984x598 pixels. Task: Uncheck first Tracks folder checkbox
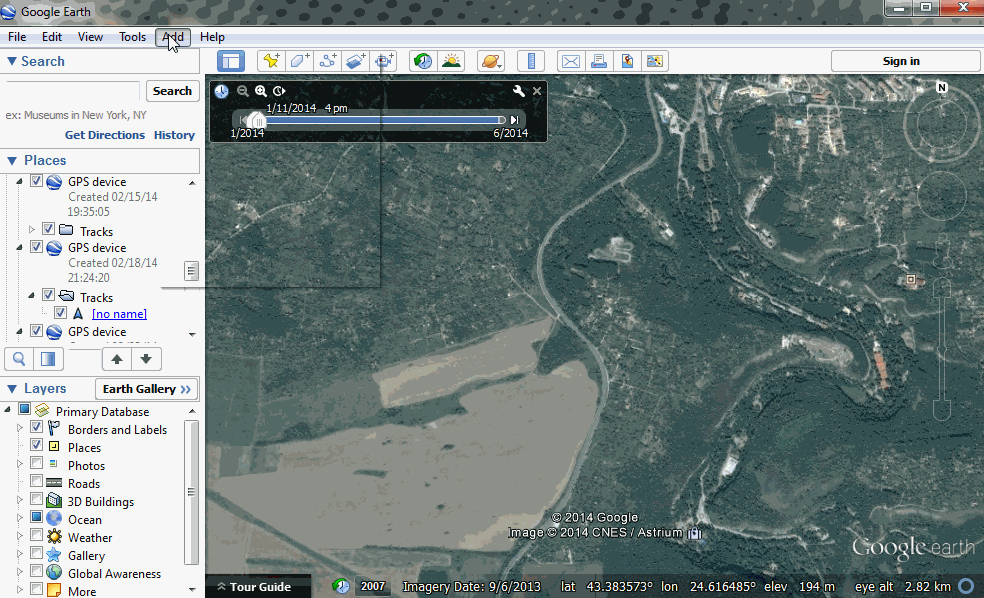click(48, 228)
